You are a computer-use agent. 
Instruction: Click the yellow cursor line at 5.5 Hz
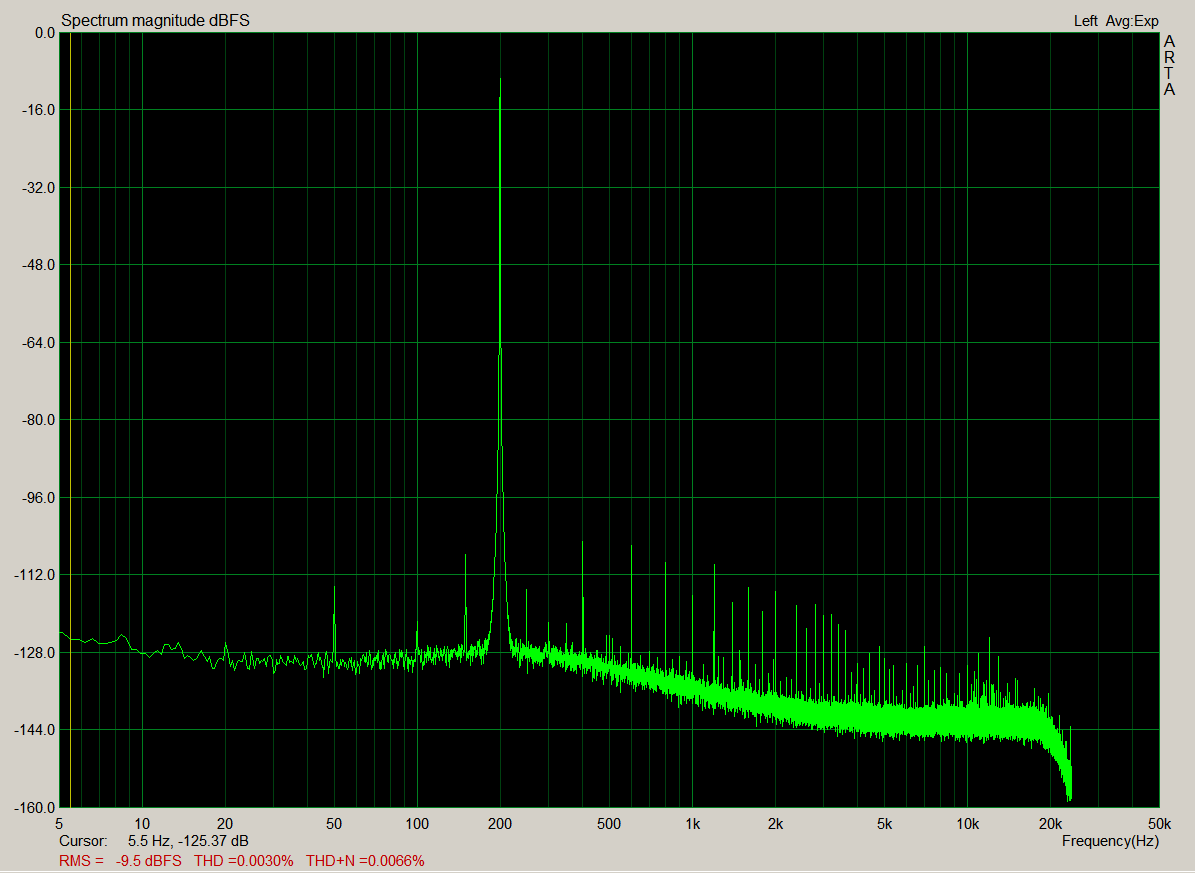point(70,419)
